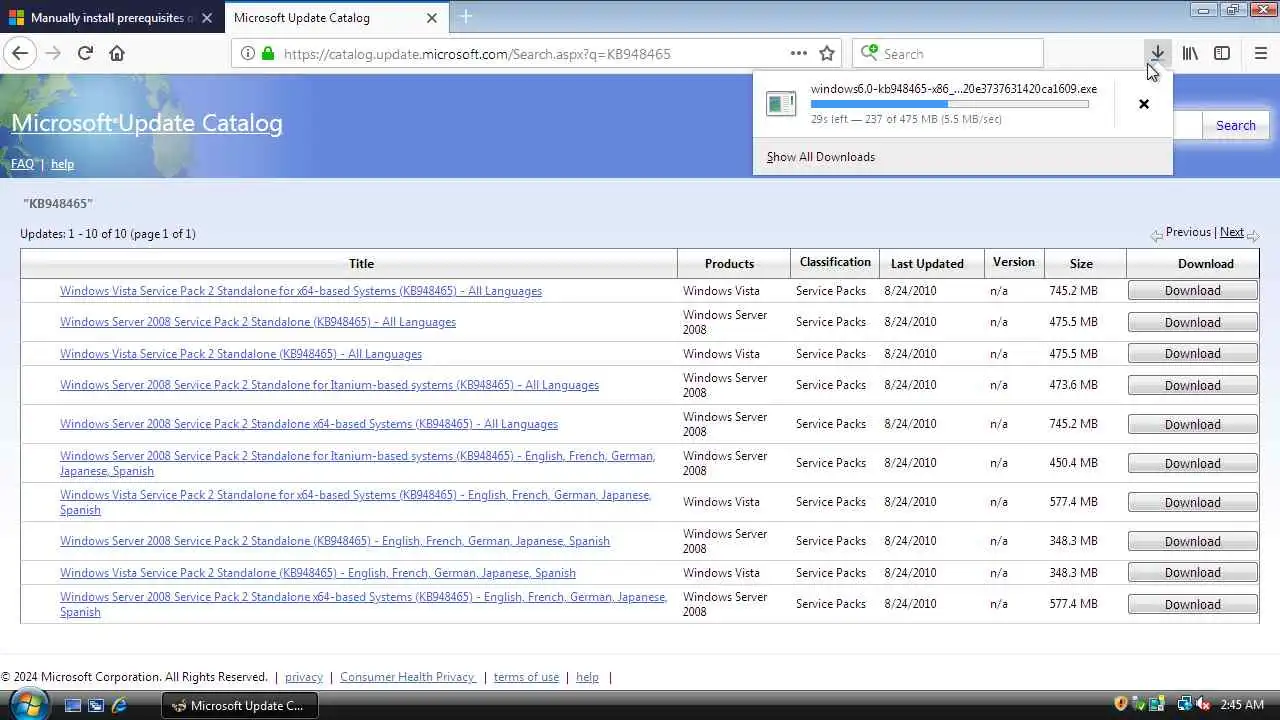This screenshot has height=720, width=1280.
Task: Open the Library bookshelf icon
Action: tap(1190, 53)
